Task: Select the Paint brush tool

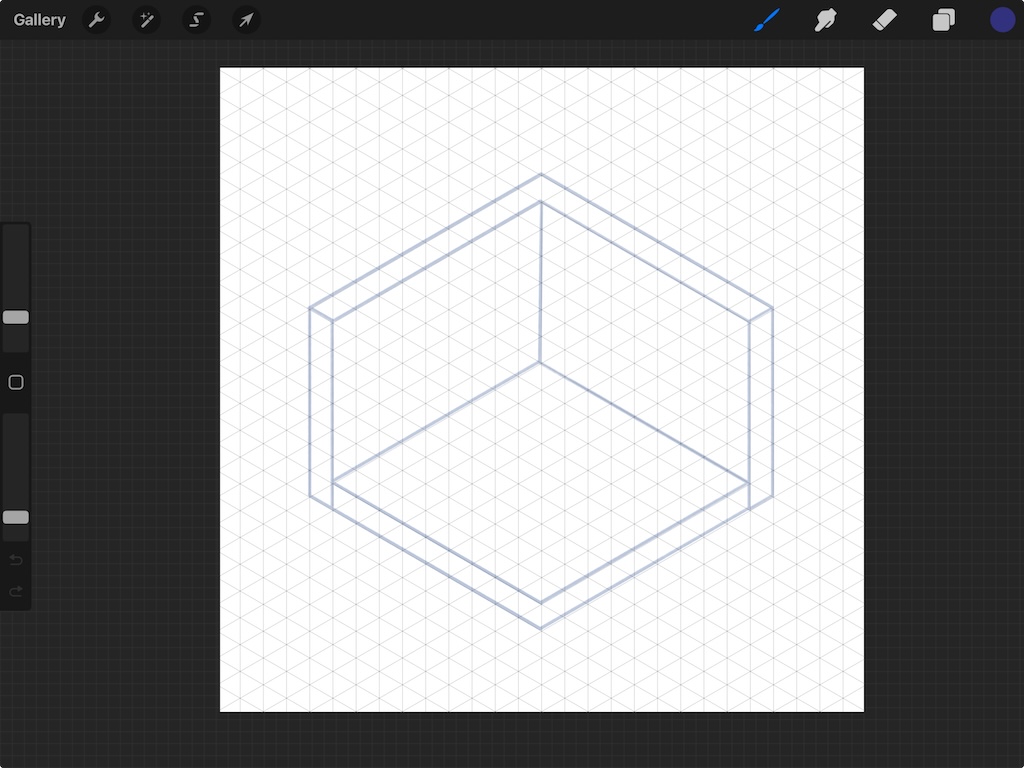Action: click(x=767, y=20)
